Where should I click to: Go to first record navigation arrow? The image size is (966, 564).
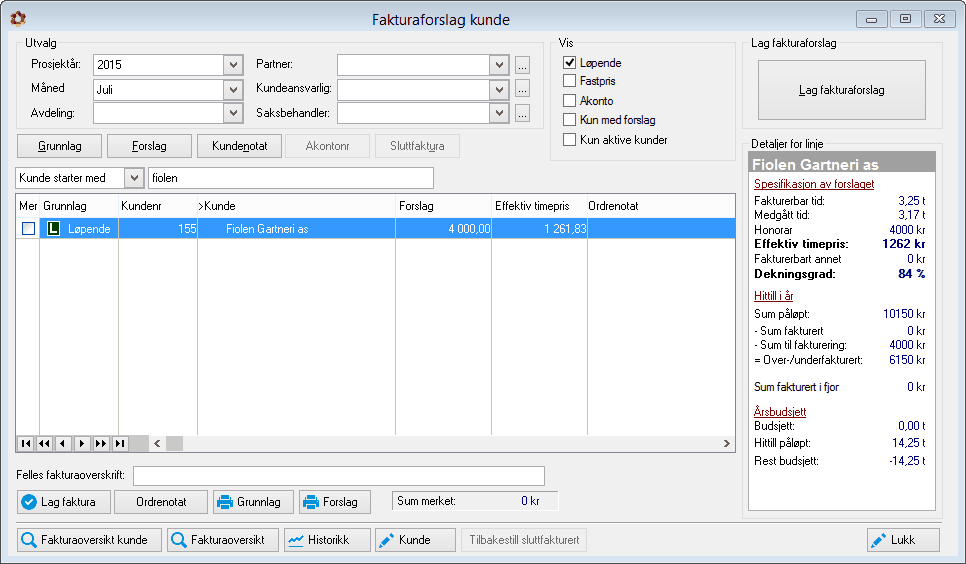[x=26, y=443]
